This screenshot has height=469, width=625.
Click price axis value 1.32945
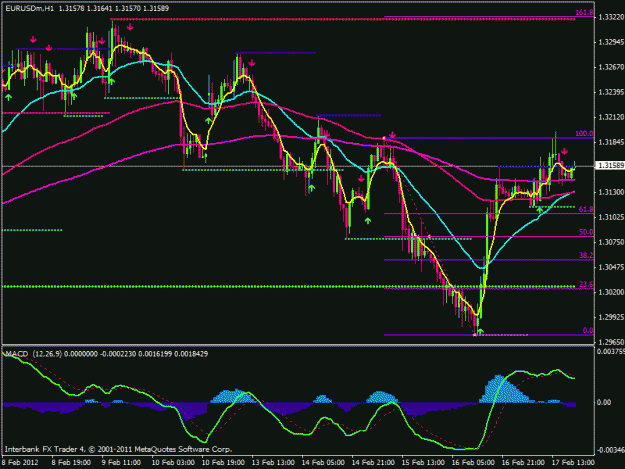pyautogui.click(x=611, y=42)
